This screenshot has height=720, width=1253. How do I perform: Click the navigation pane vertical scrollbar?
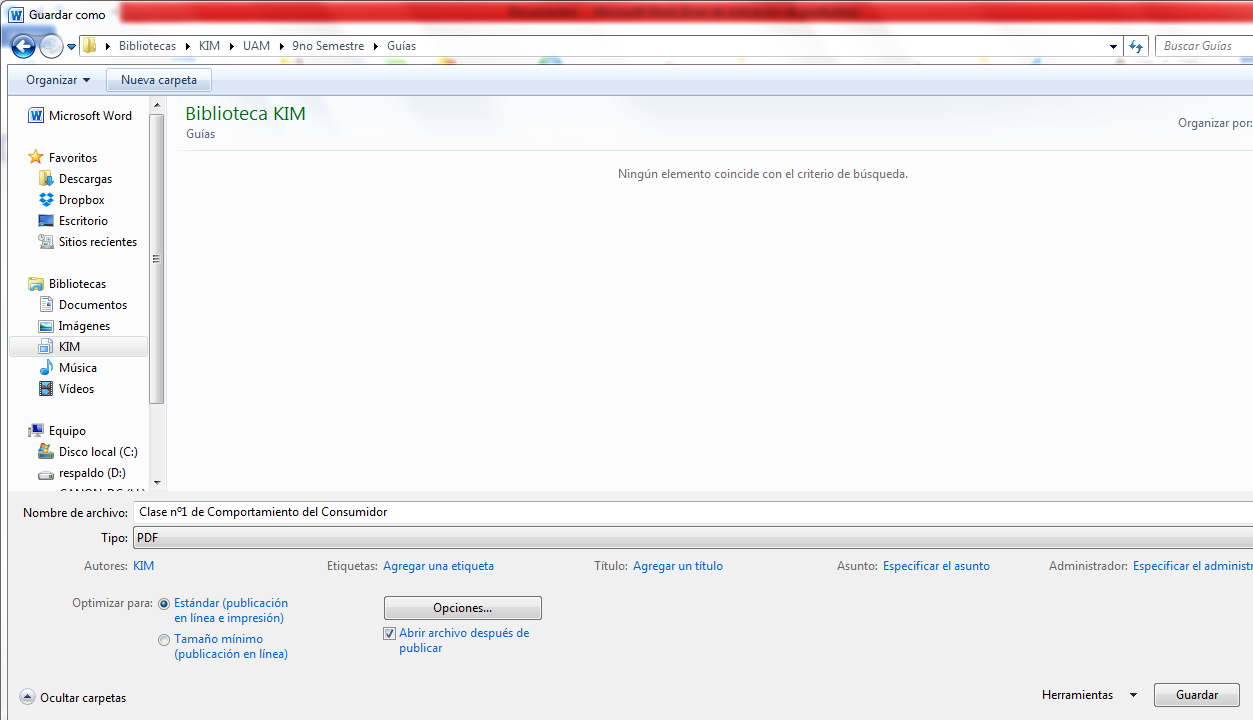click(156, 258)
